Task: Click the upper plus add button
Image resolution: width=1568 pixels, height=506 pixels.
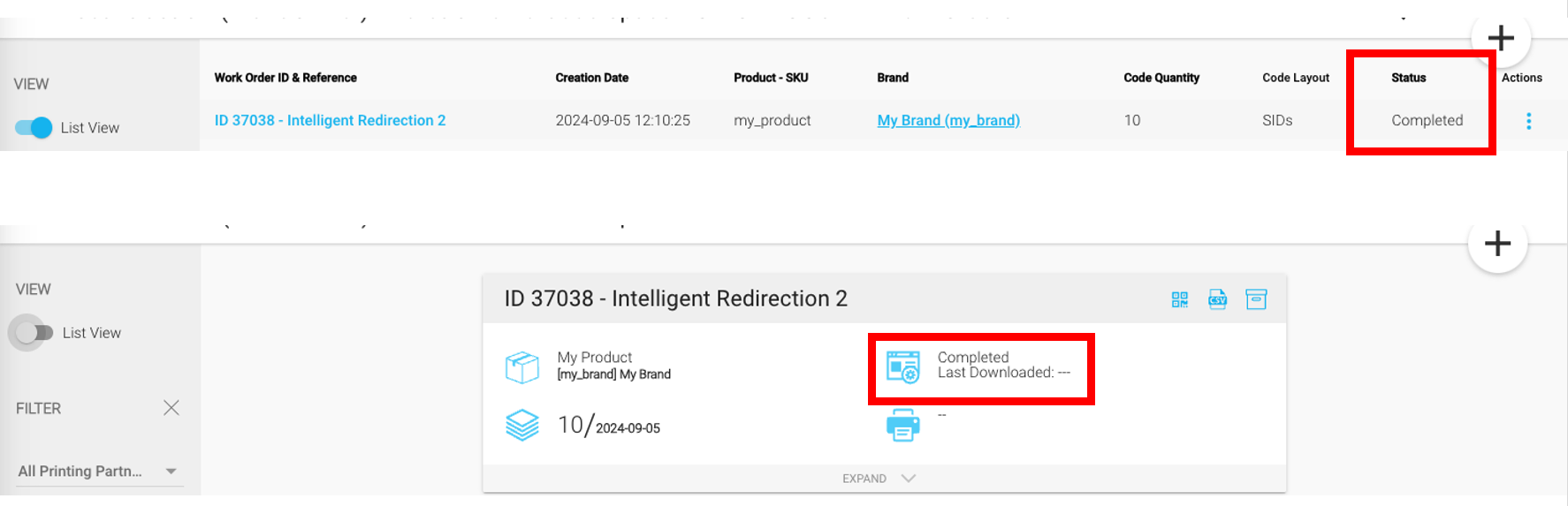Action: [x=1501, y=38]
